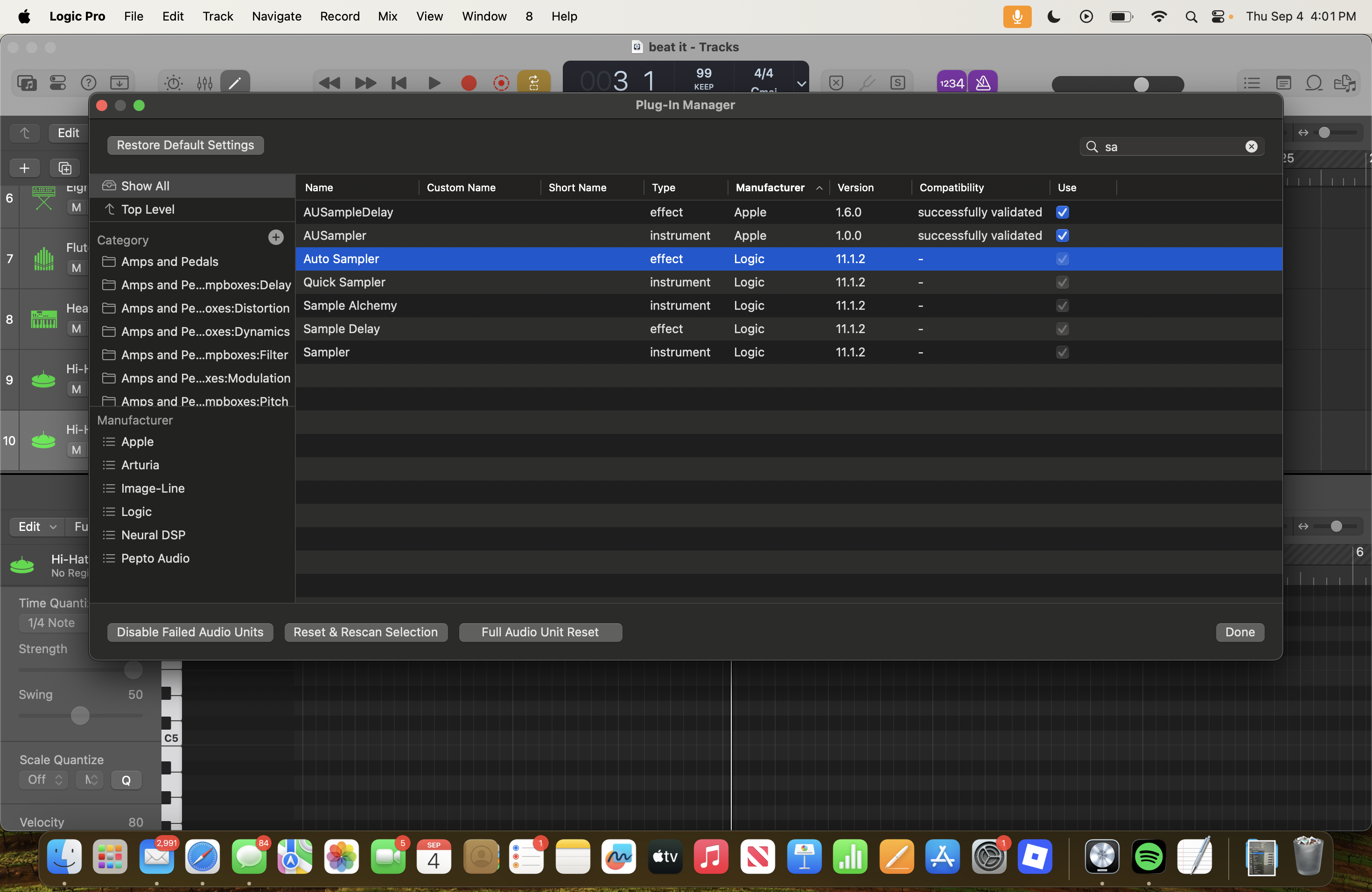Clear the plug-in search field
Screen dimensions: 1372x892
click(x=1251, y=146)
